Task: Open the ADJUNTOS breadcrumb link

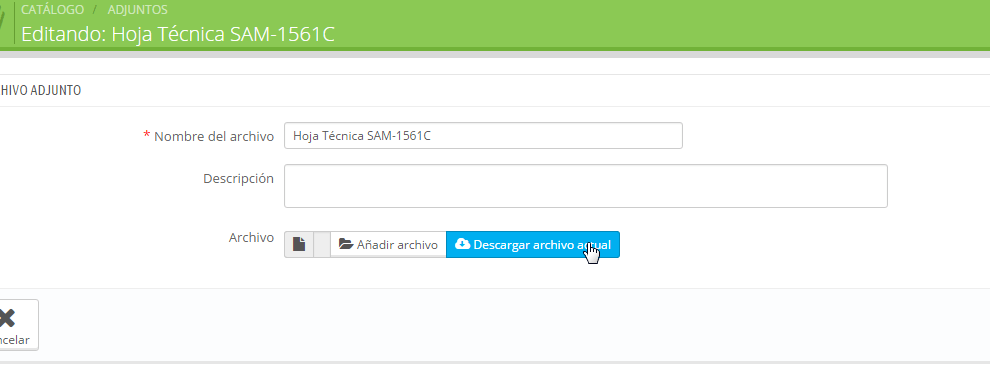Action: (138, 10)
